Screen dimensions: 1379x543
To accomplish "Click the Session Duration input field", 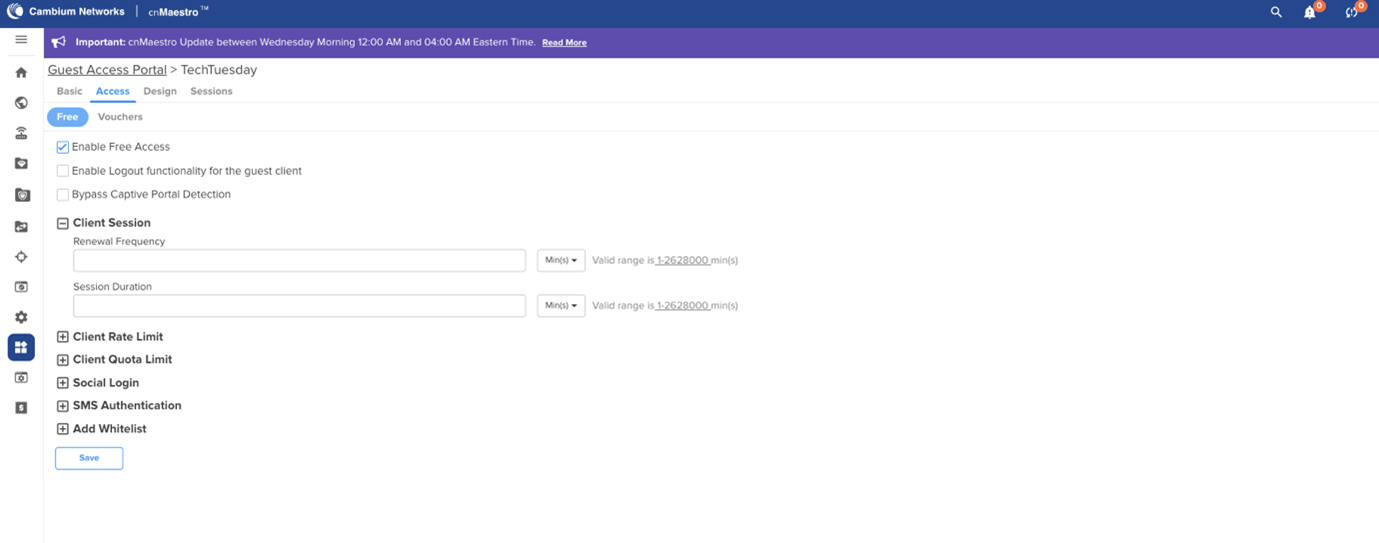I will click(299, 306).
